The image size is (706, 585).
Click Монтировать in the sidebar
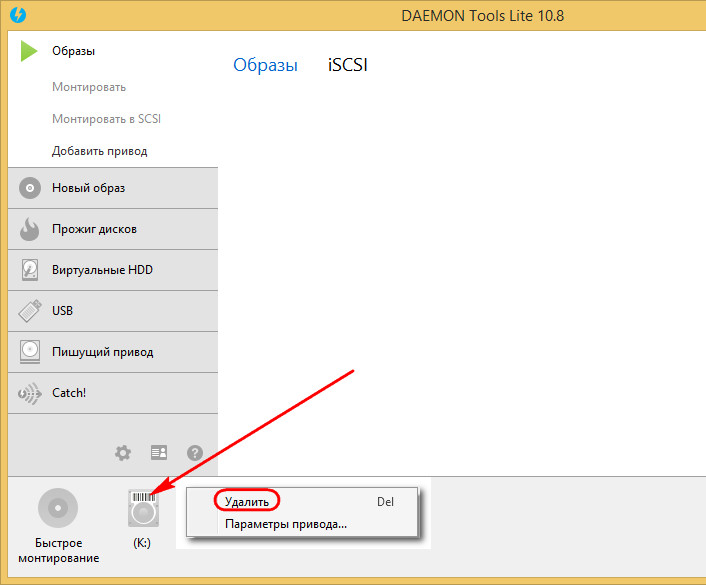pyautogui.click(x=89, y=87)
